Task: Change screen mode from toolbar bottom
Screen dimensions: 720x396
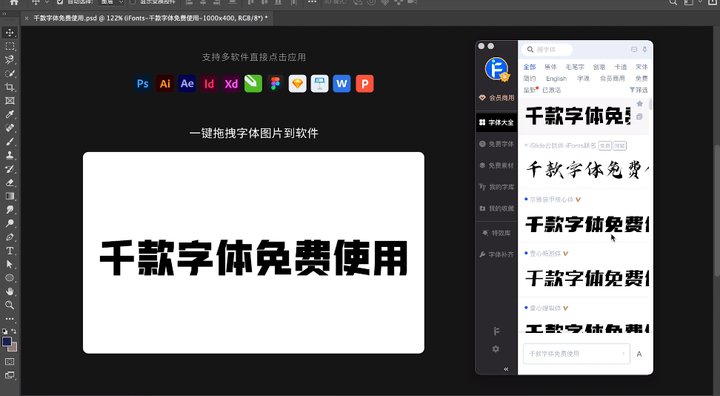Action: [10, 375]
